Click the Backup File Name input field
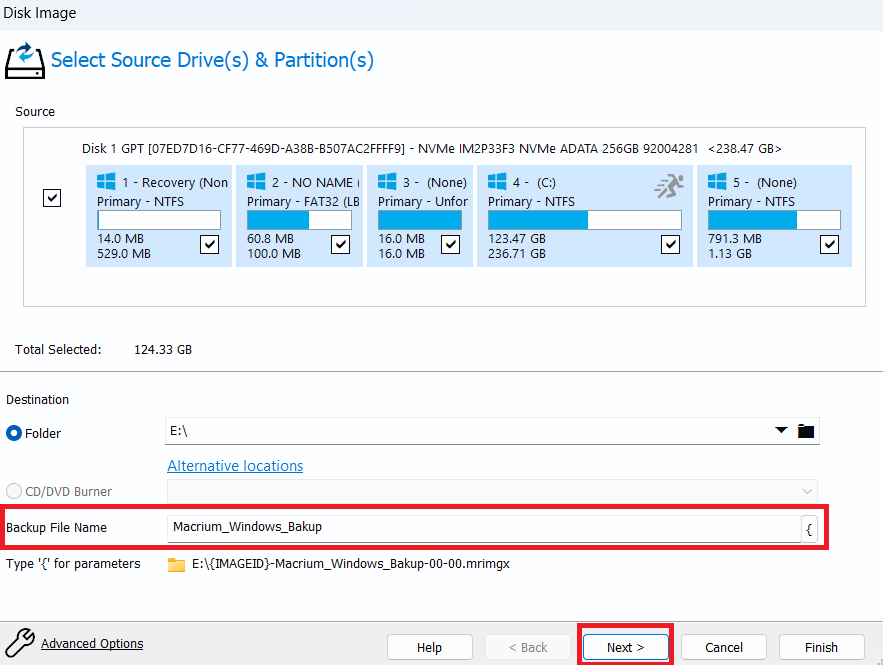This screenshot has height=665, width=883. 484,528
